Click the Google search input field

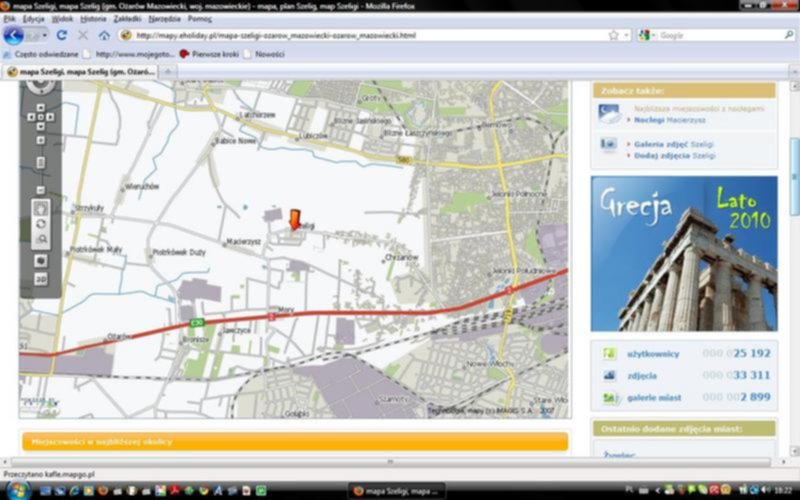(x=715, y=35)
